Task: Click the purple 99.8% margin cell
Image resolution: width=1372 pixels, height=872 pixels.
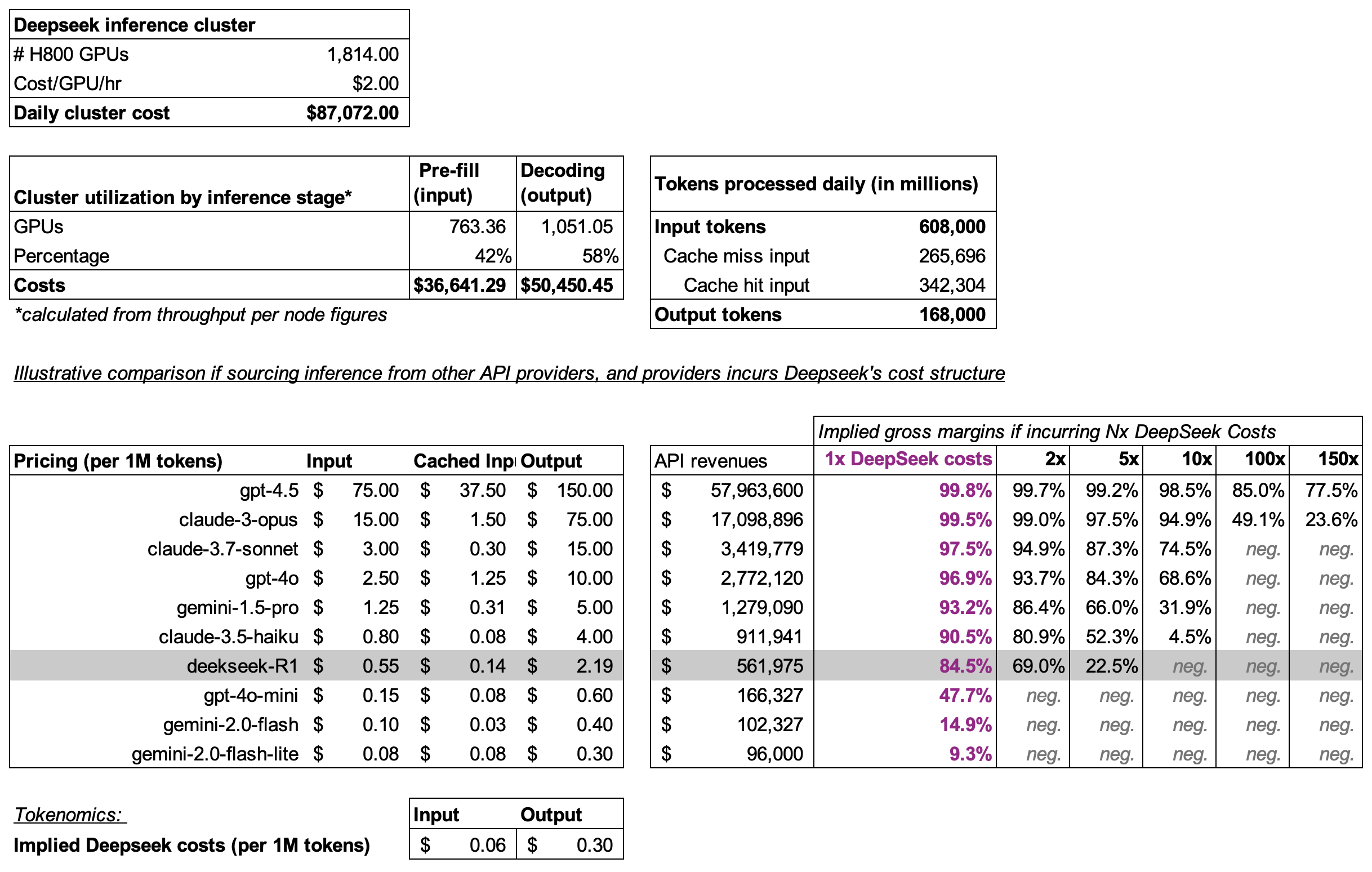Action: 965,490
